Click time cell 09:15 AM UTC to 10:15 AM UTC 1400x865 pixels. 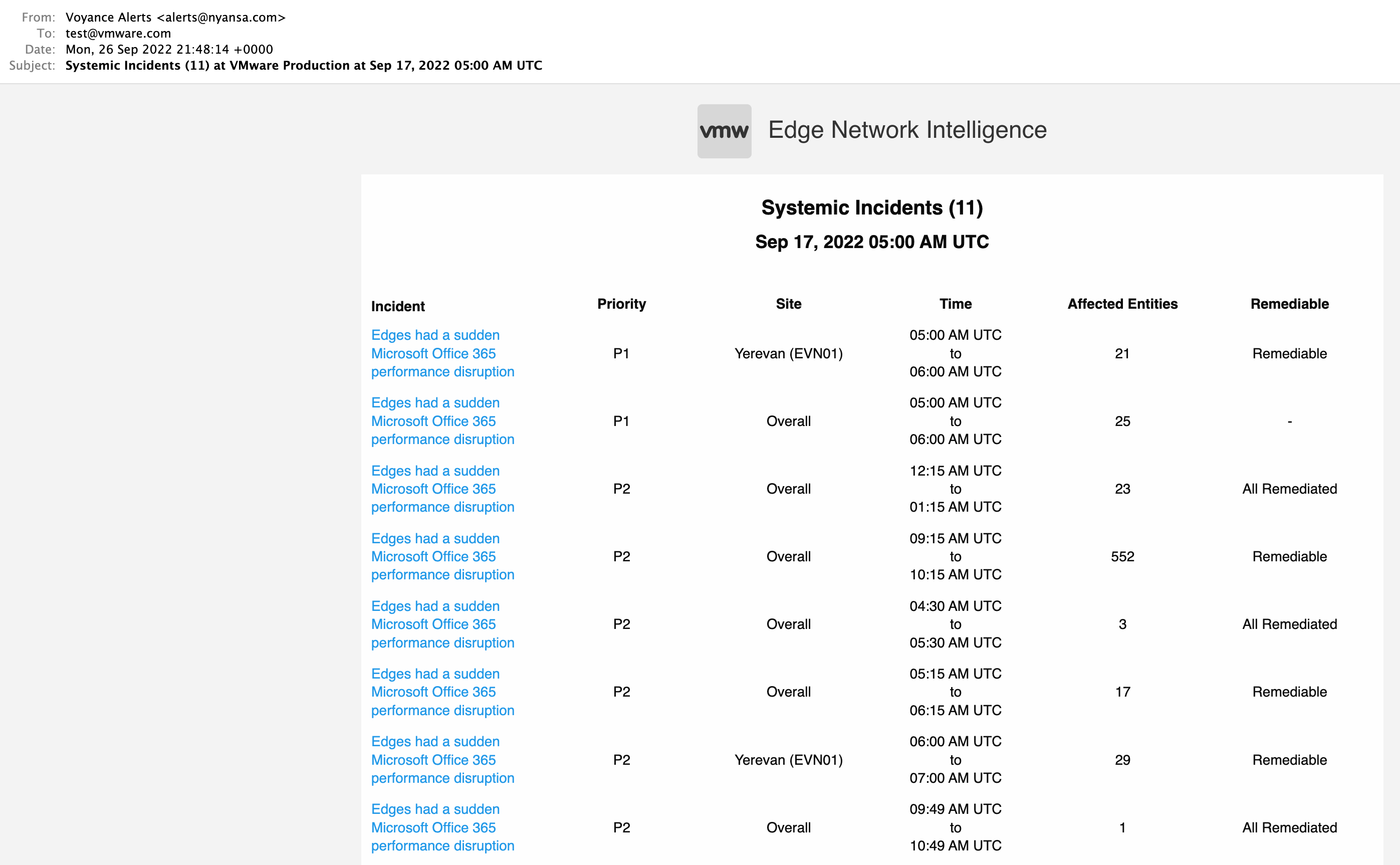[956, 557]
